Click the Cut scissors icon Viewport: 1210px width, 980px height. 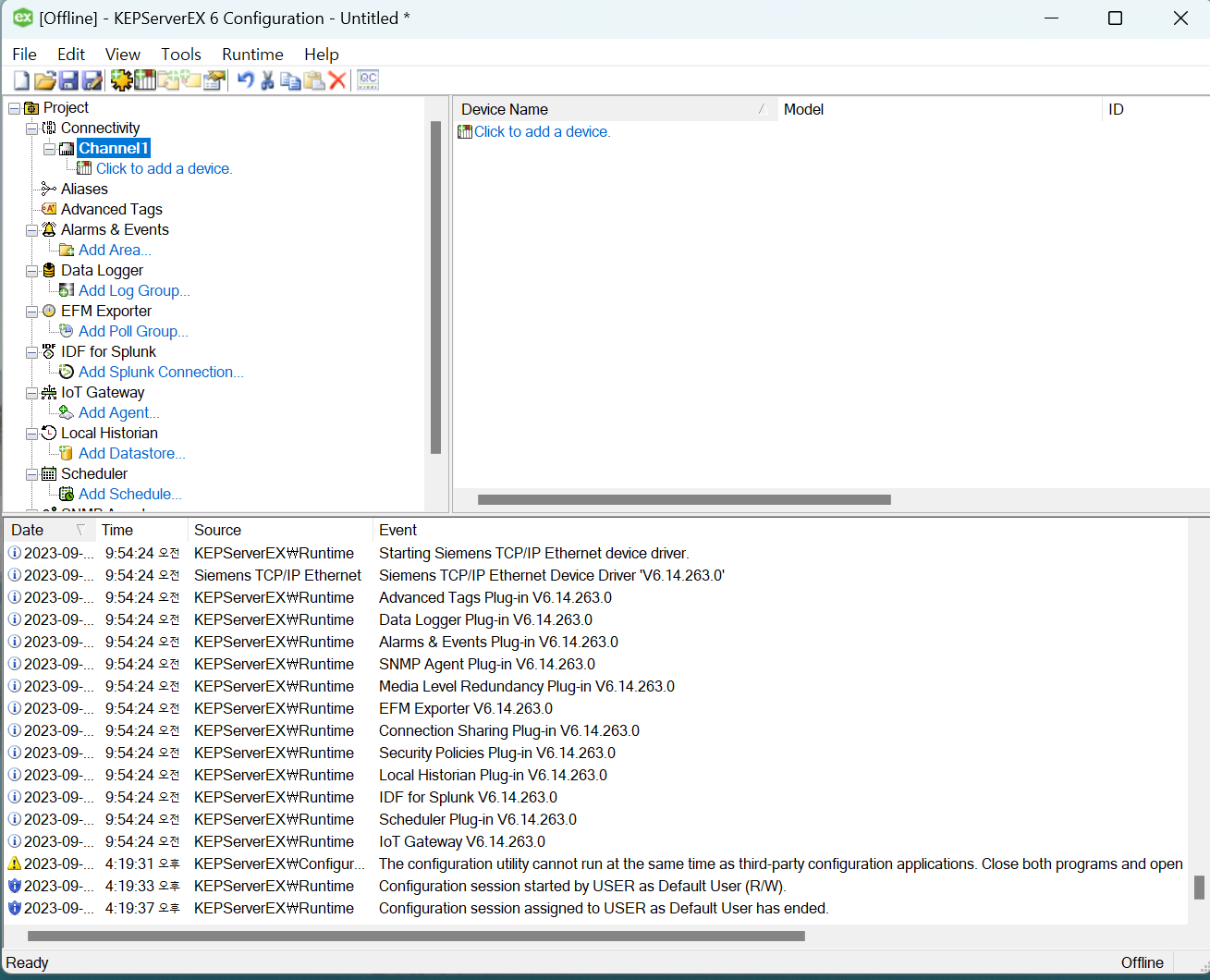tap(268, 80)
